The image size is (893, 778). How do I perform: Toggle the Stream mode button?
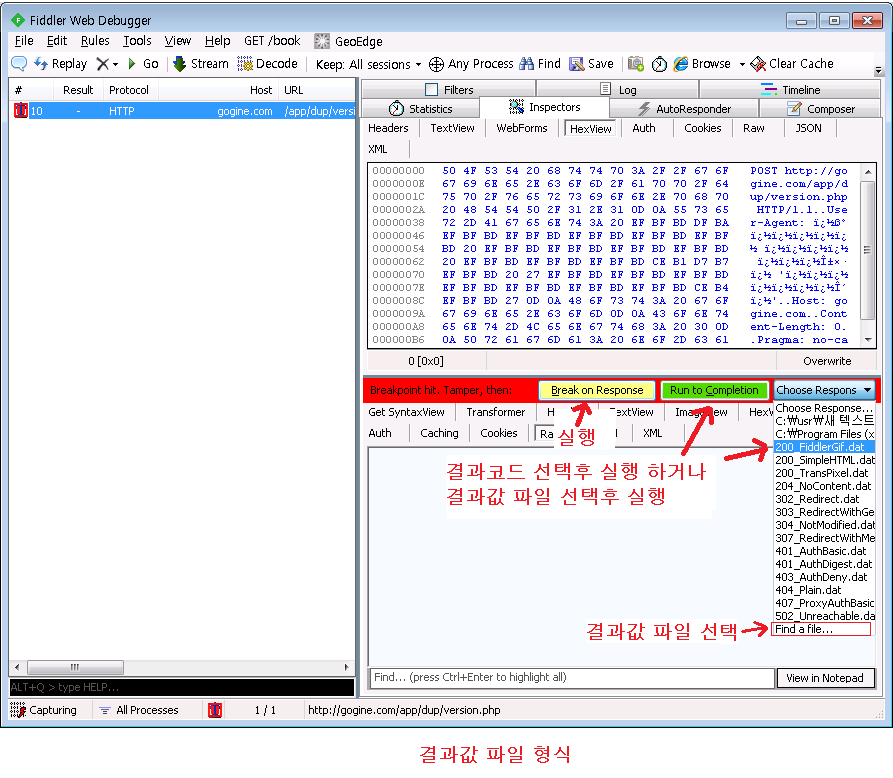200,64
